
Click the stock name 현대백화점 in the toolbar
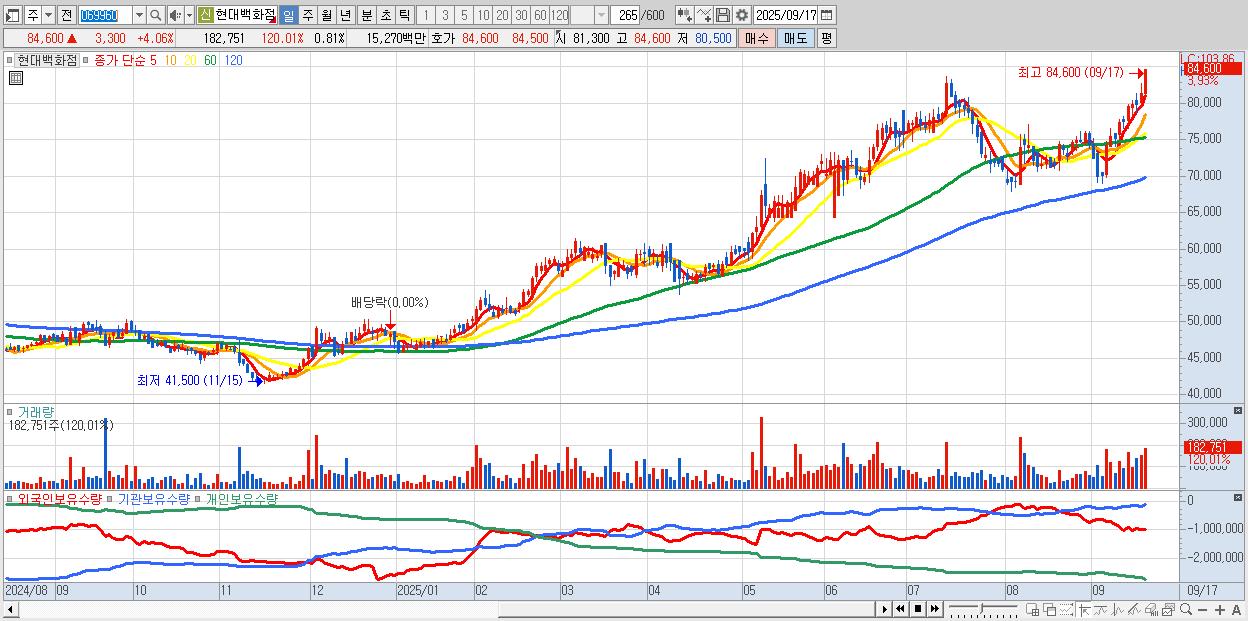(x=244, y=15)
